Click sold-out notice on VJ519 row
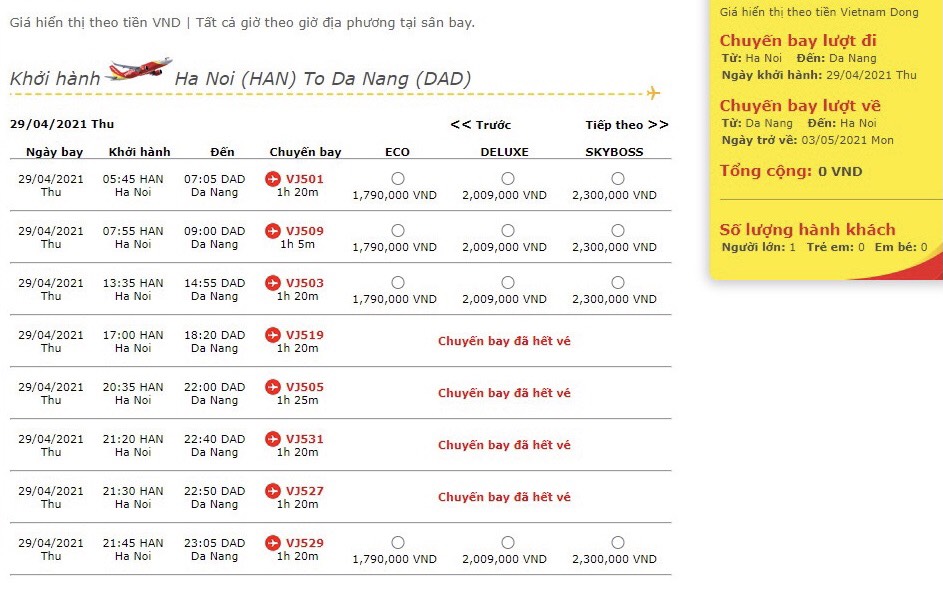This screenshot has width=943, height=594. coord(504,341)
